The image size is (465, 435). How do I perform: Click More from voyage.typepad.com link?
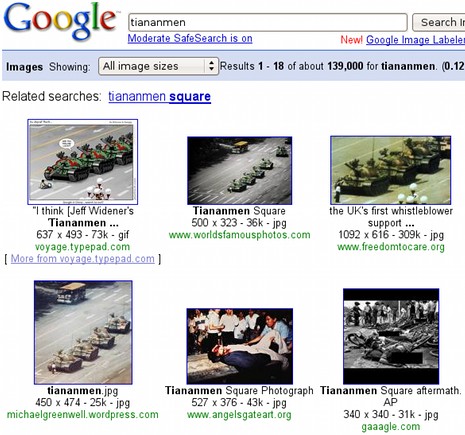pyautogui.click(x=83, y=259)
